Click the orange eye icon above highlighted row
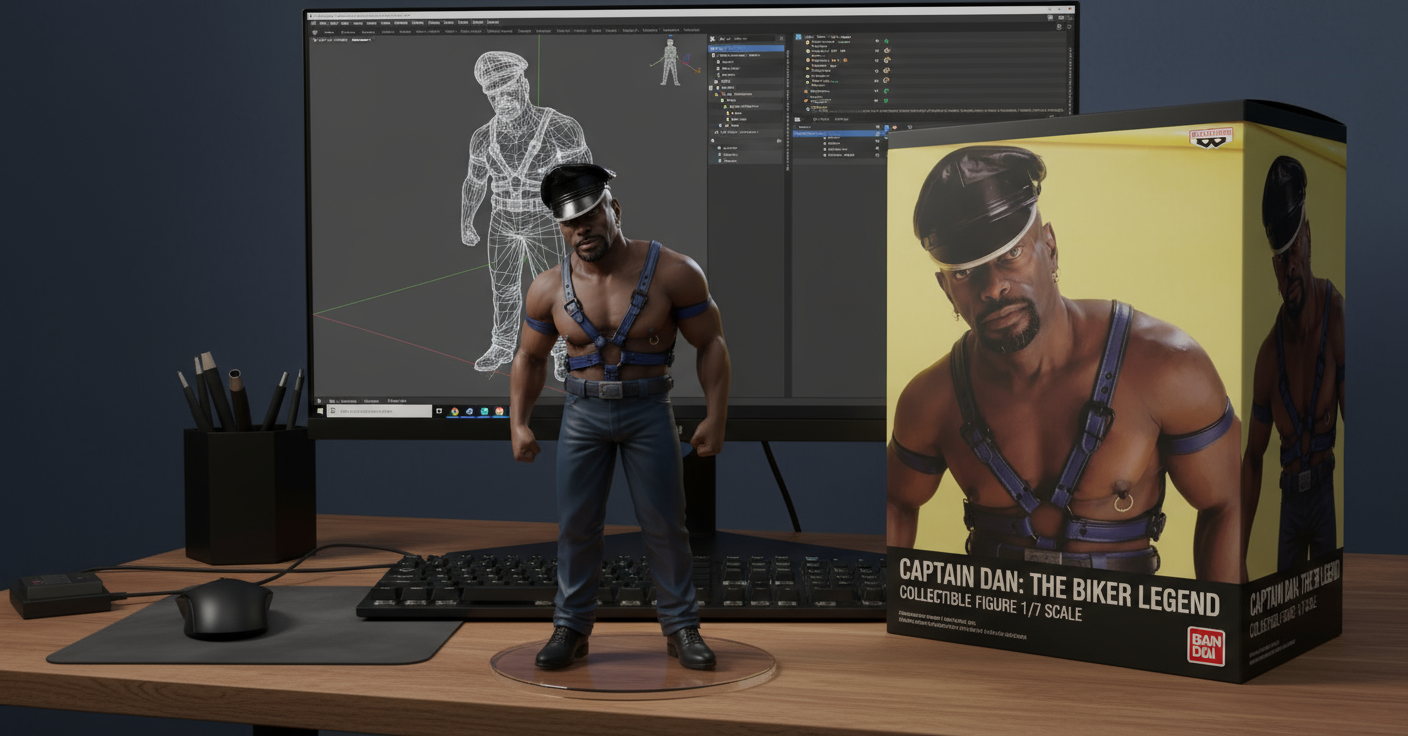The image size is (1408, 736). [894, 127]
